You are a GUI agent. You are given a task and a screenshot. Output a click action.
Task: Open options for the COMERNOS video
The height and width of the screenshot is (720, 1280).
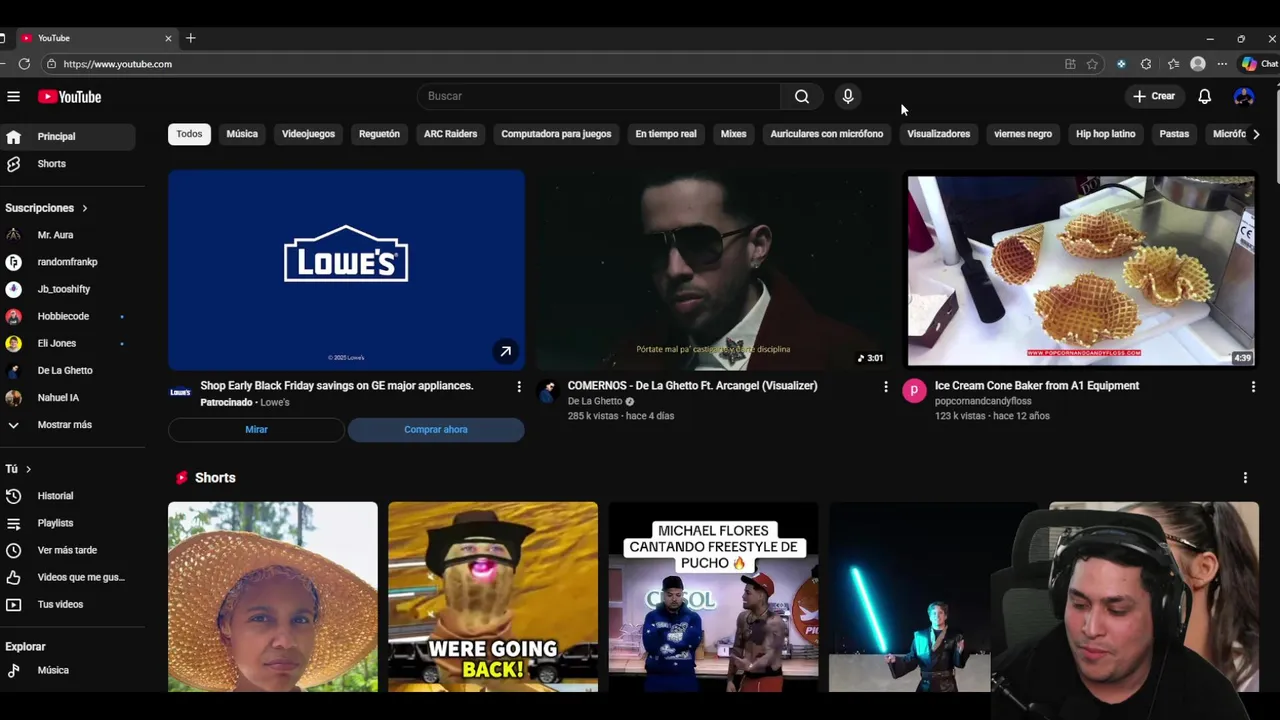(885, 386)
